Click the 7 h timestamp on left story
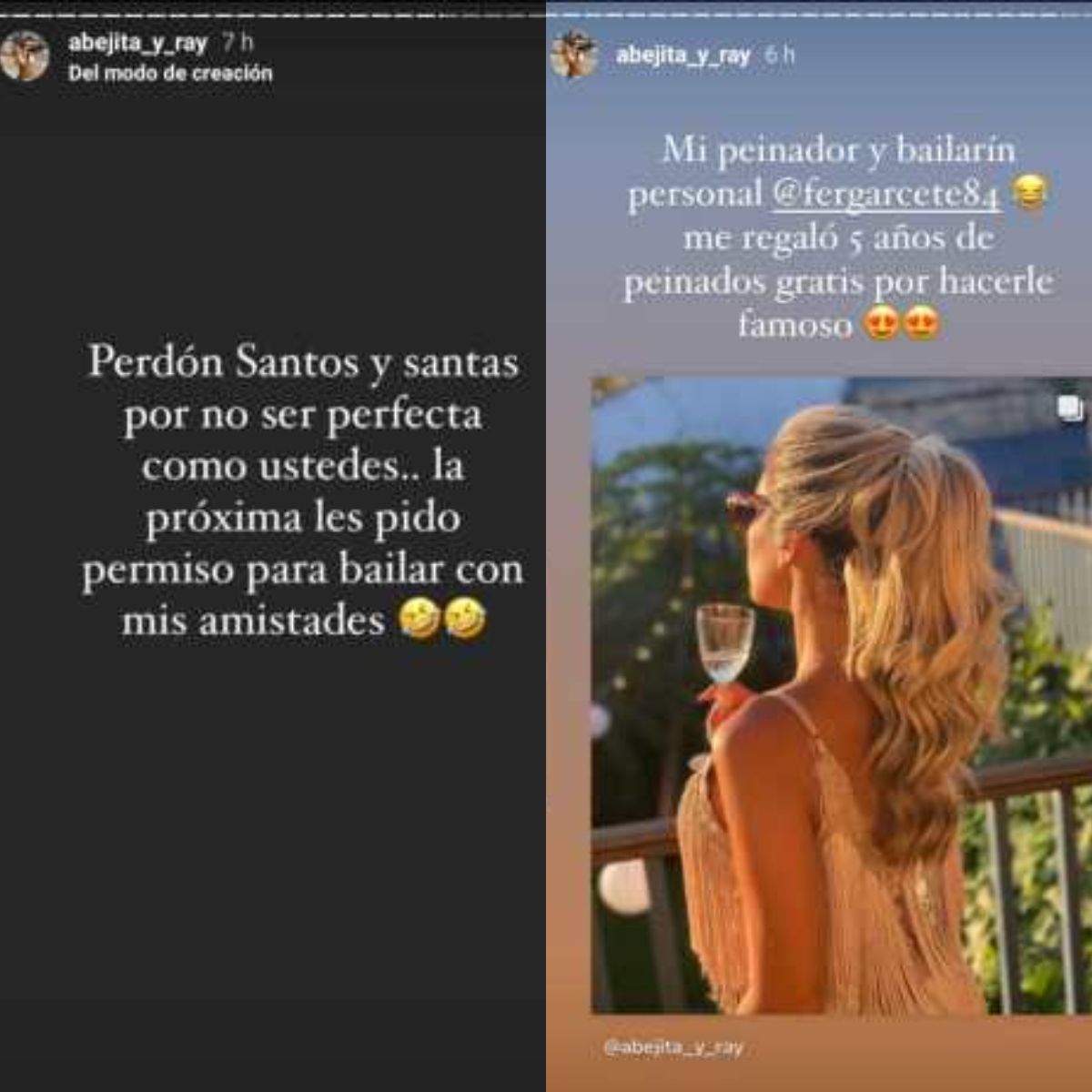Viewport: 1092px width, 1092px height. pos(238,43)
